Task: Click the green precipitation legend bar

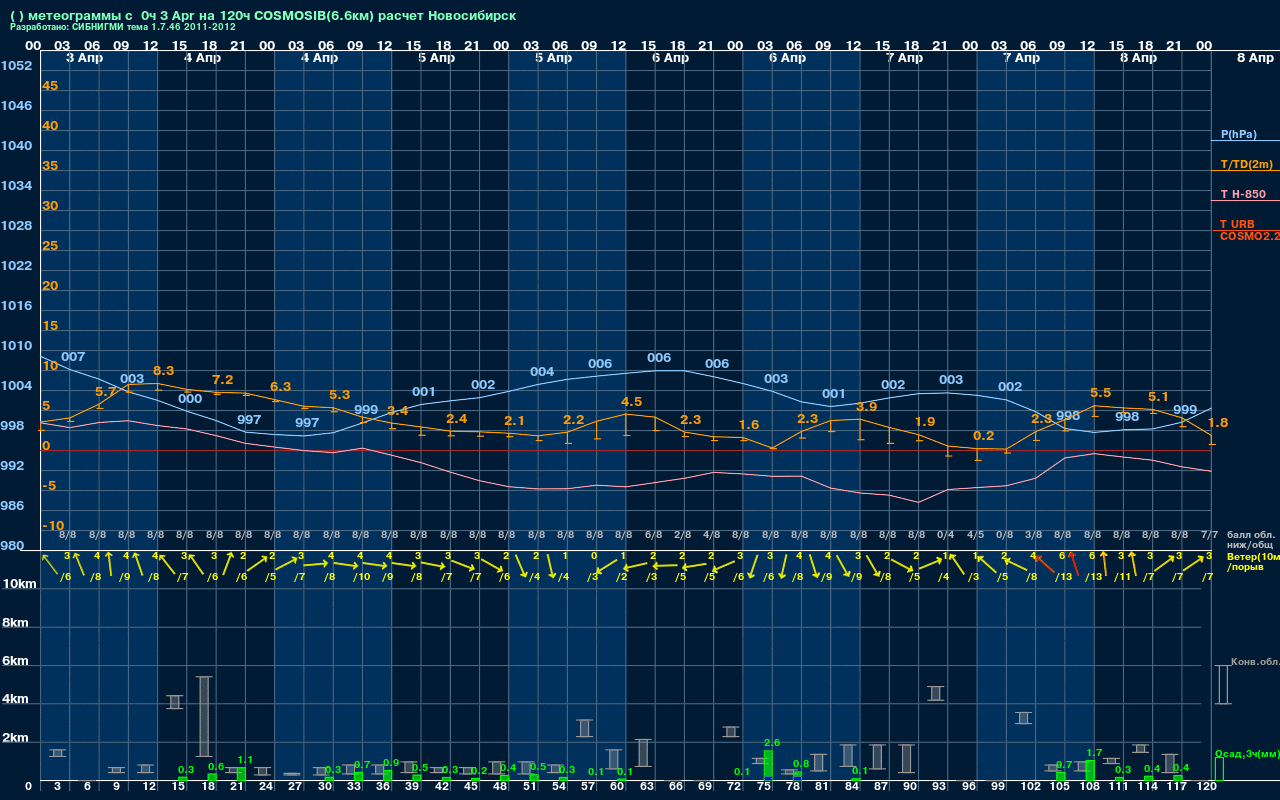Action: [x=1218, y=769]
